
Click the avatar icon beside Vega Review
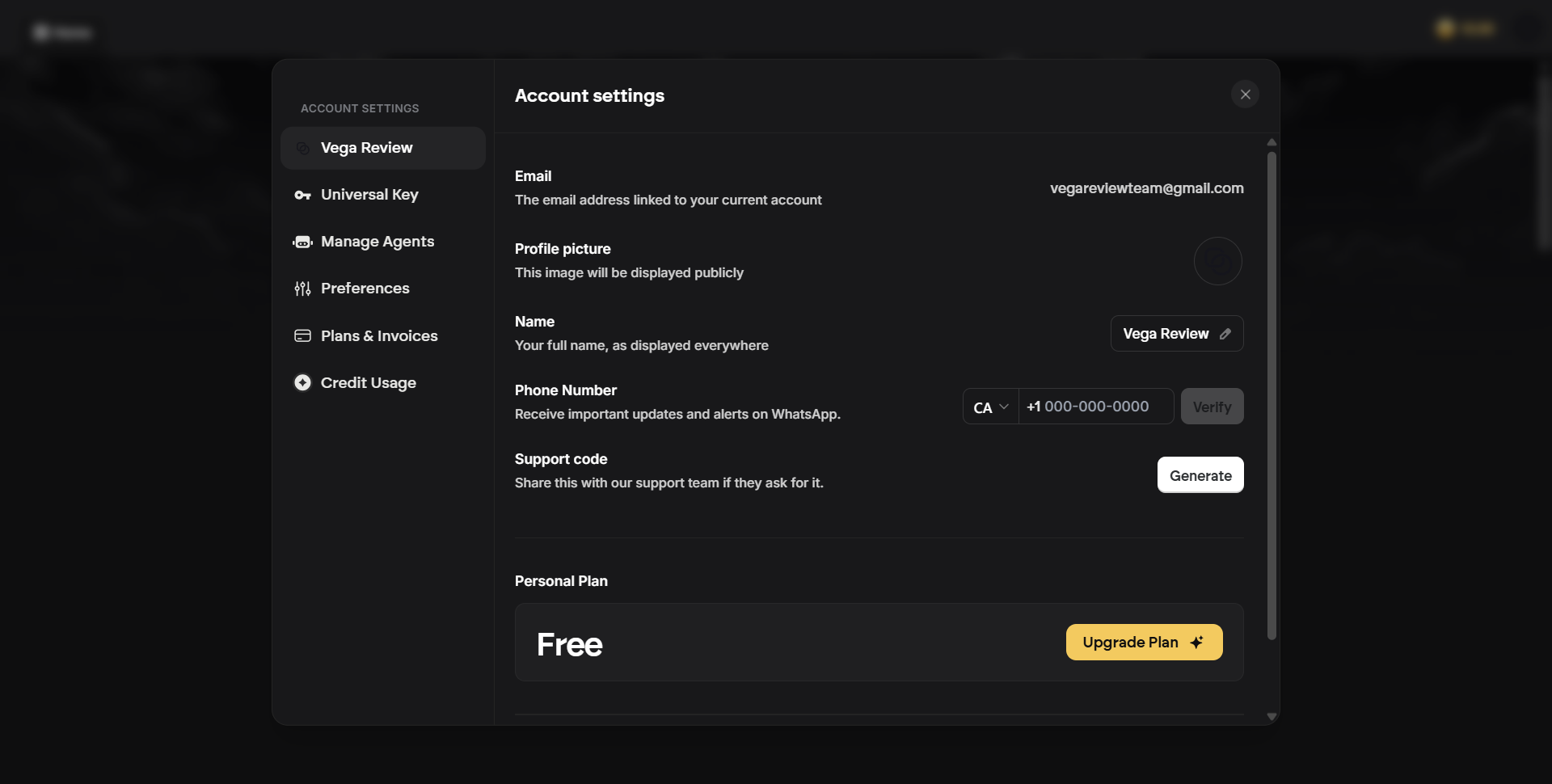[302, 148]
